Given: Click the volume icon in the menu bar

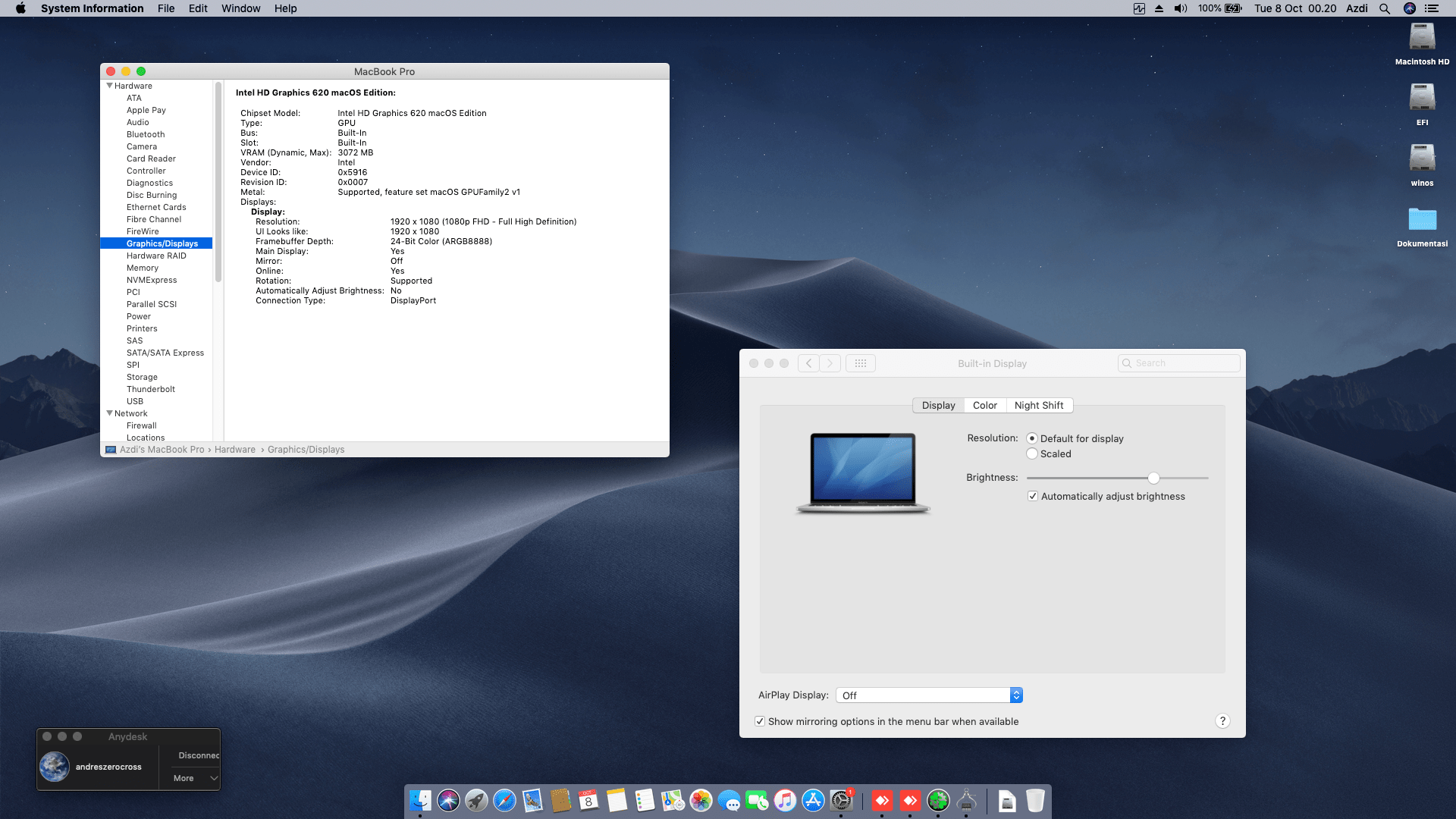Looking at the screenshot, I should [x=1179, y=8].
